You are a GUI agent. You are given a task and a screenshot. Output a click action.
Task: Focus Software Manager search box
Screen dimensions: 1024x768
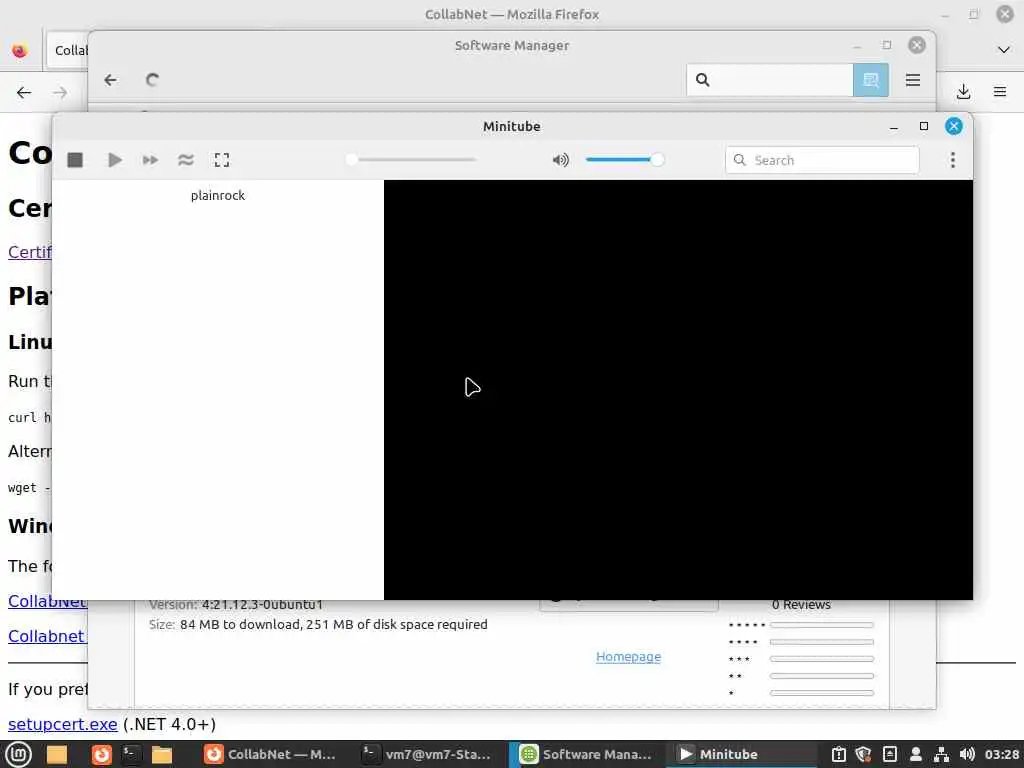(x=770, y=80)
